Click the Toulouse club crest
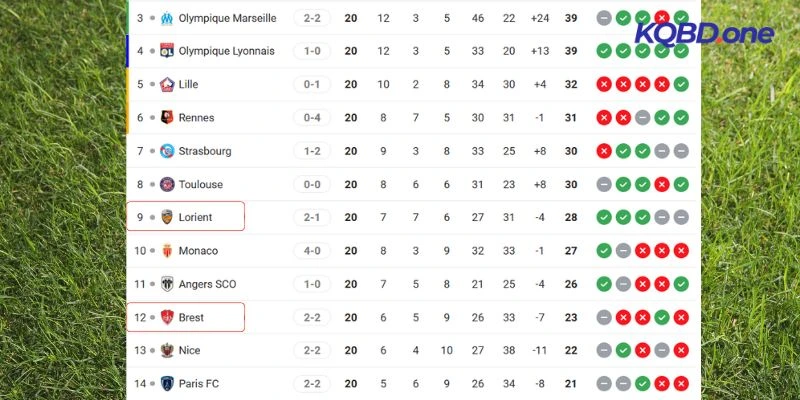Viewport: 800px width, 400px height. tap(167, 184)
